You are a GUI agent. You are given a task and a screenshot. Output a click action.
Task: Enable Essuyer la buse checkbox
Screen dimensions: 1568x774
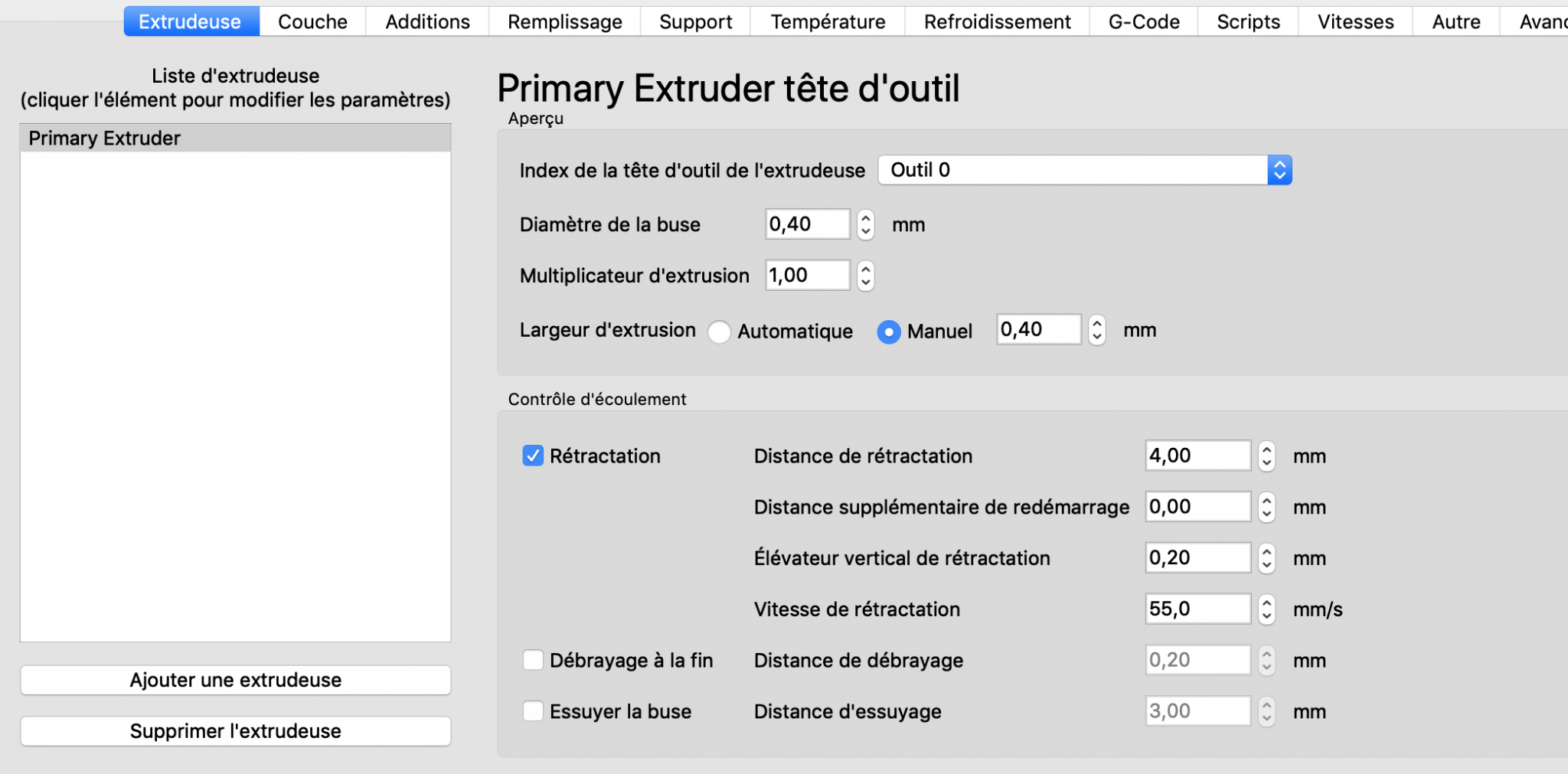533,711
